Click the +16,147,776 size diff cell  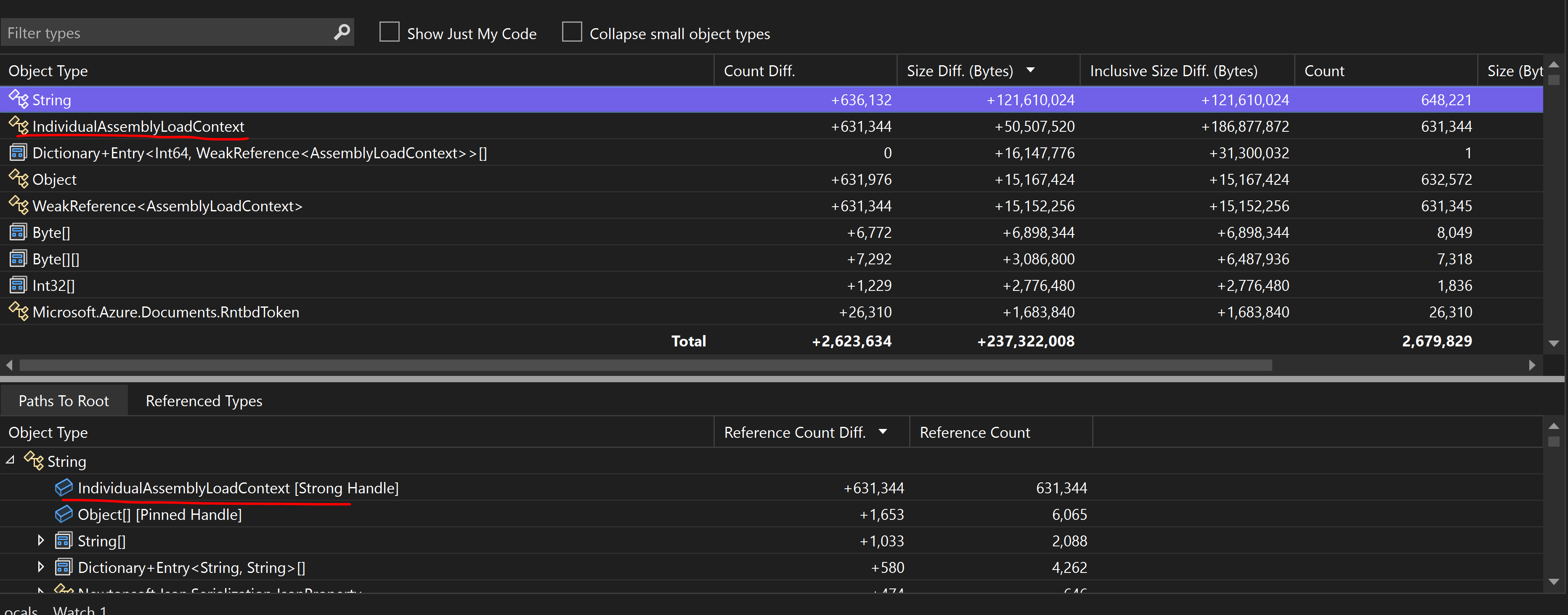coord(1034,153)
